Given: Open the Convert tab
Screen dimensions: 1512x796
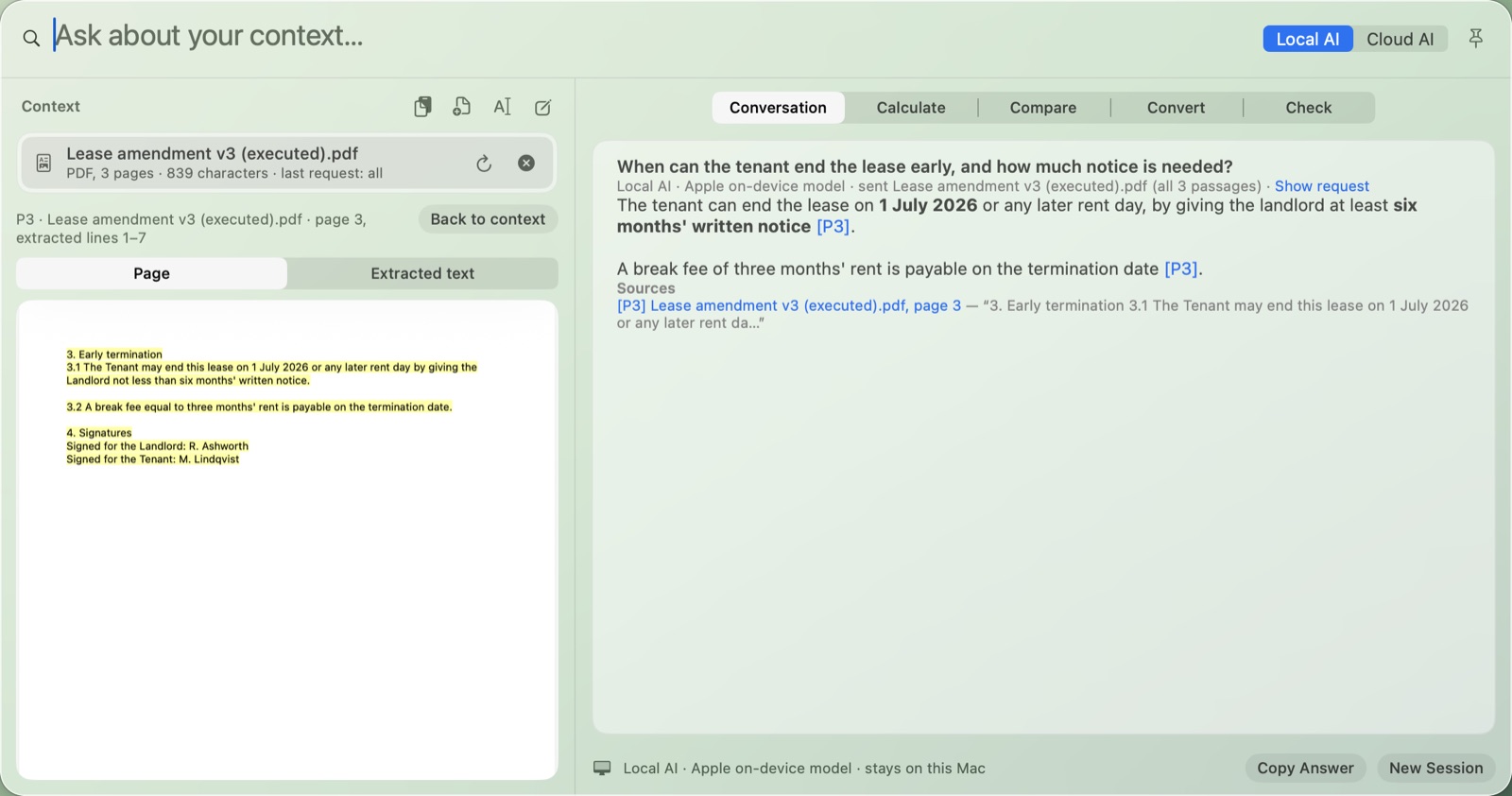Looking at the screenshot, I should click(x=1176, y=108).
